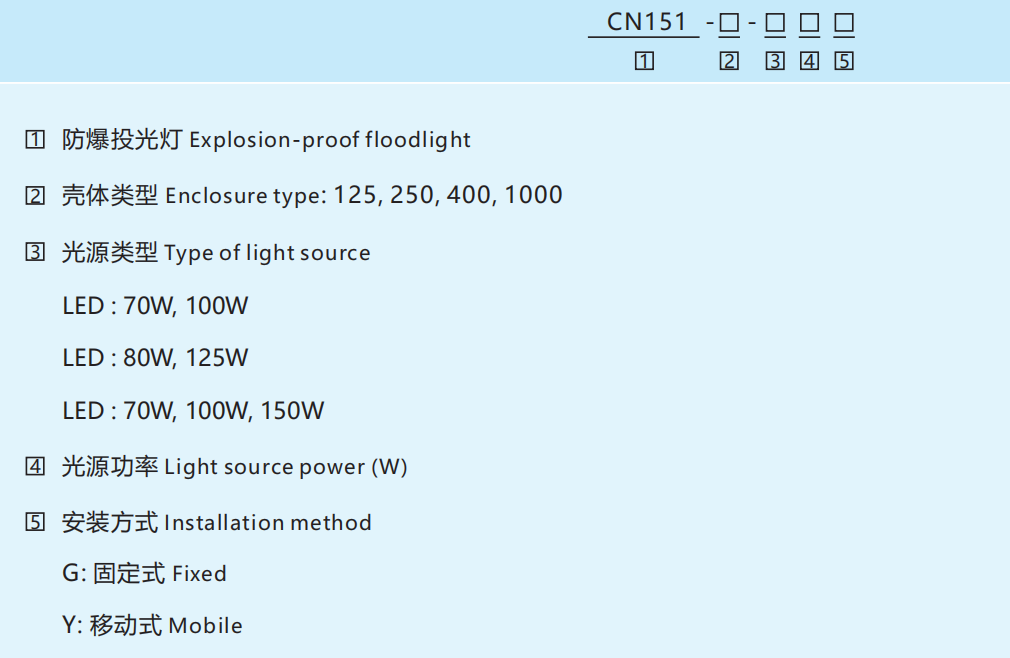This screenshot has width=1010, height=658.
Task: Click the number 1 marker beside Explosion-proof floodlight
Action: click(35, 140)
